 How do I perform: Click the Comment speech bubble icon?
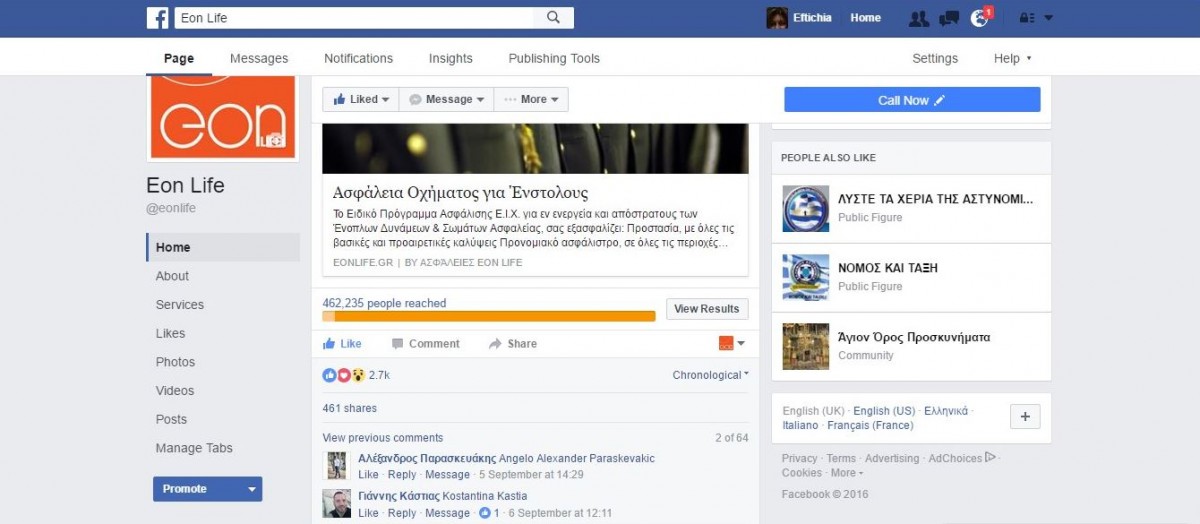398,343
